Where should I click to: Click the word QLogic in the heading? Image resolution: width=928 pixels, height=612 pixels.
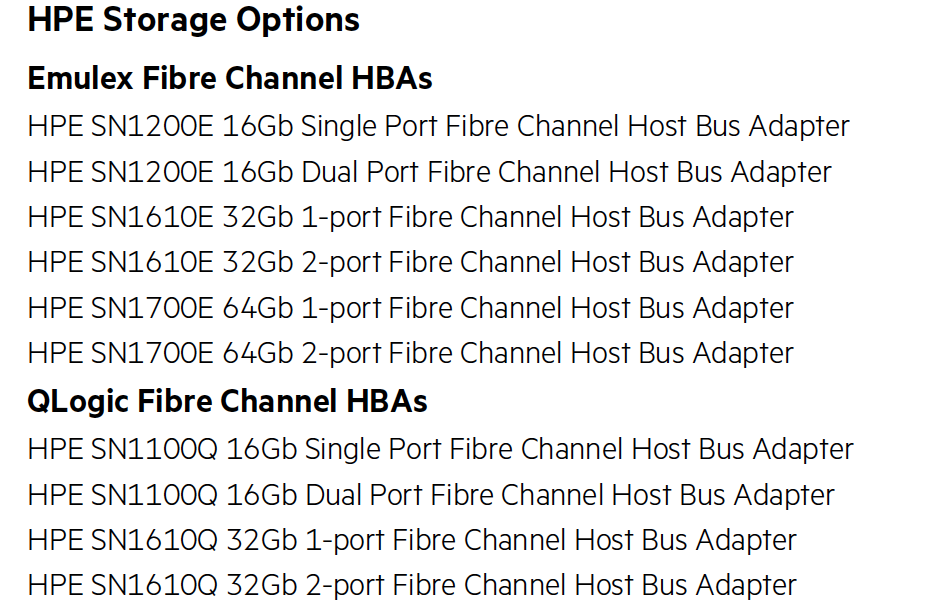(x=79, y=403)
